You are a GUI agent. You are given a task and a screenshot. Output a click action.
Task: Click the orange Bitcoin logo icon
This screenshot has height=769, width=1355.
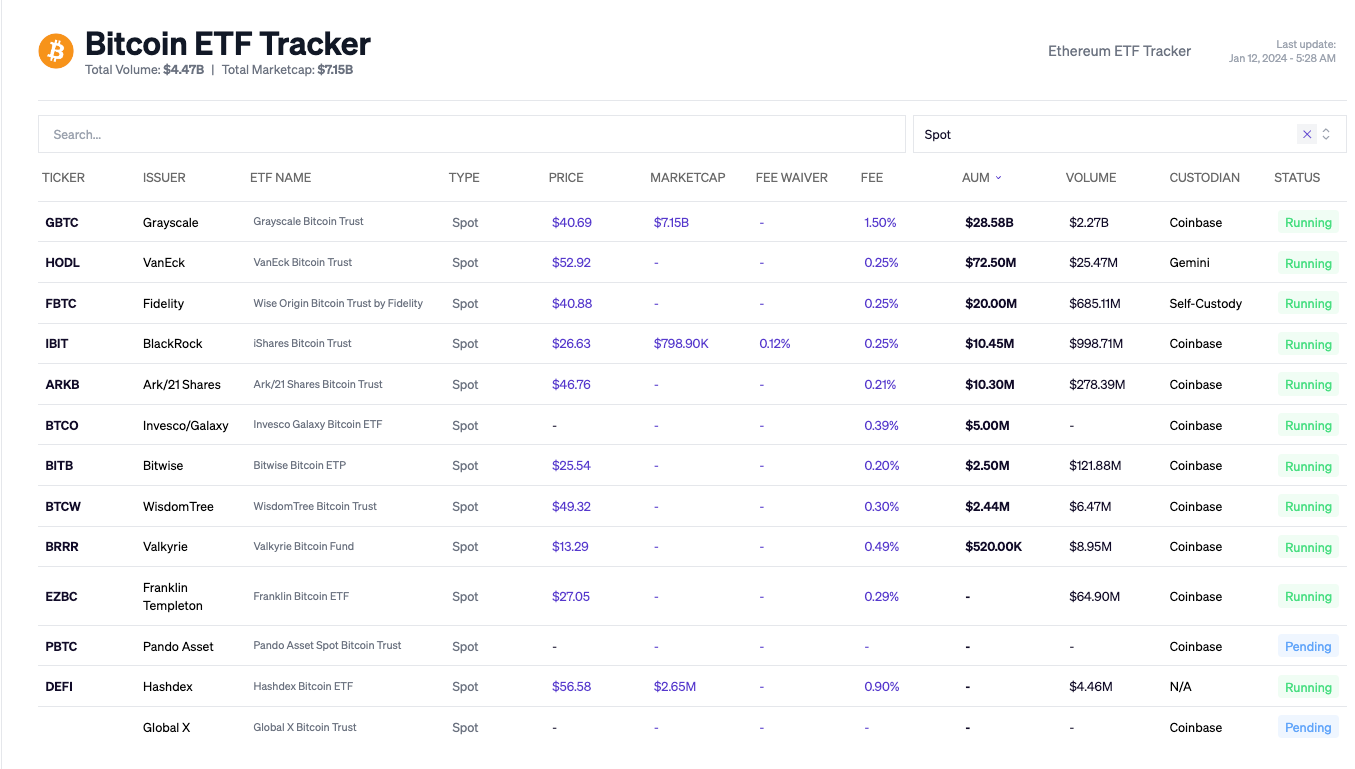56,50
